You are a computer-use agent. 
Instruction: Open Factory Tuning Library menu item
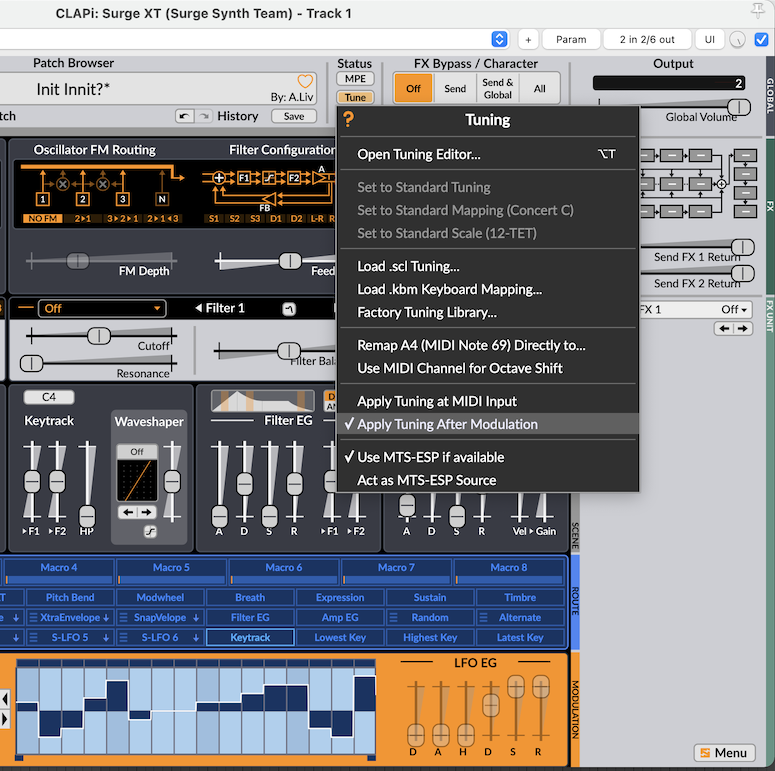click(488, 312)
